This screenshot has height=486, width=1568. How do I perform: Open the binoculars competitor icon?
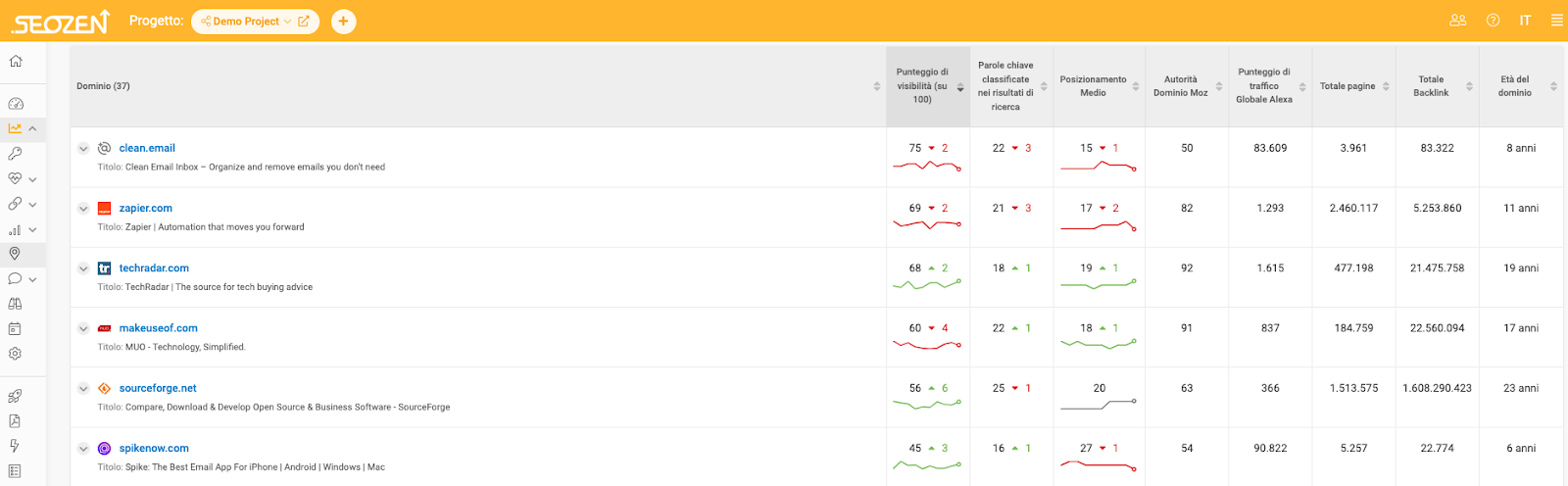(x=15, y=304)
